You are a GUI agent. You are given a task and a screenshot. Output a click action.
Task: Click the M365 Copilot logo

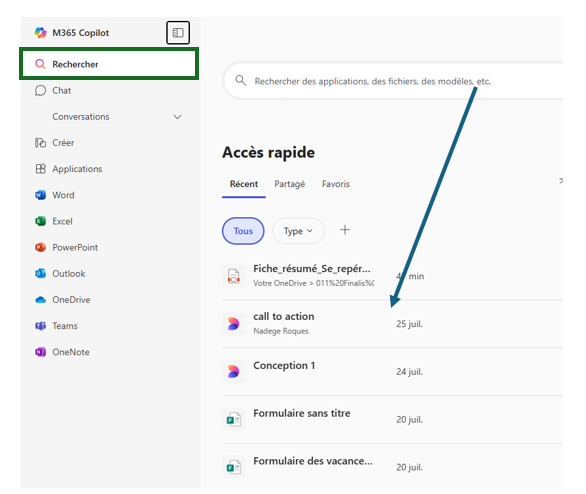point(41,33)
